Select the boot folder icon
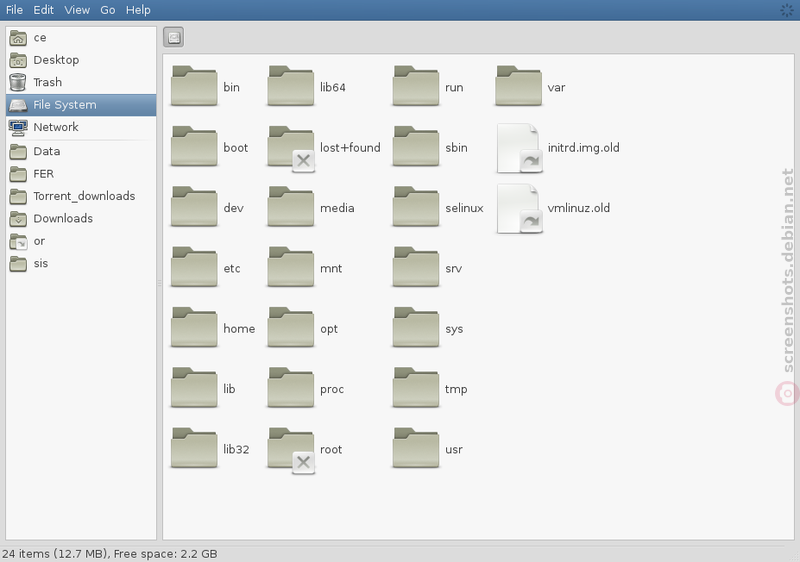The height and width of the screenshot is (562, 800). click(x=194, y=146)
